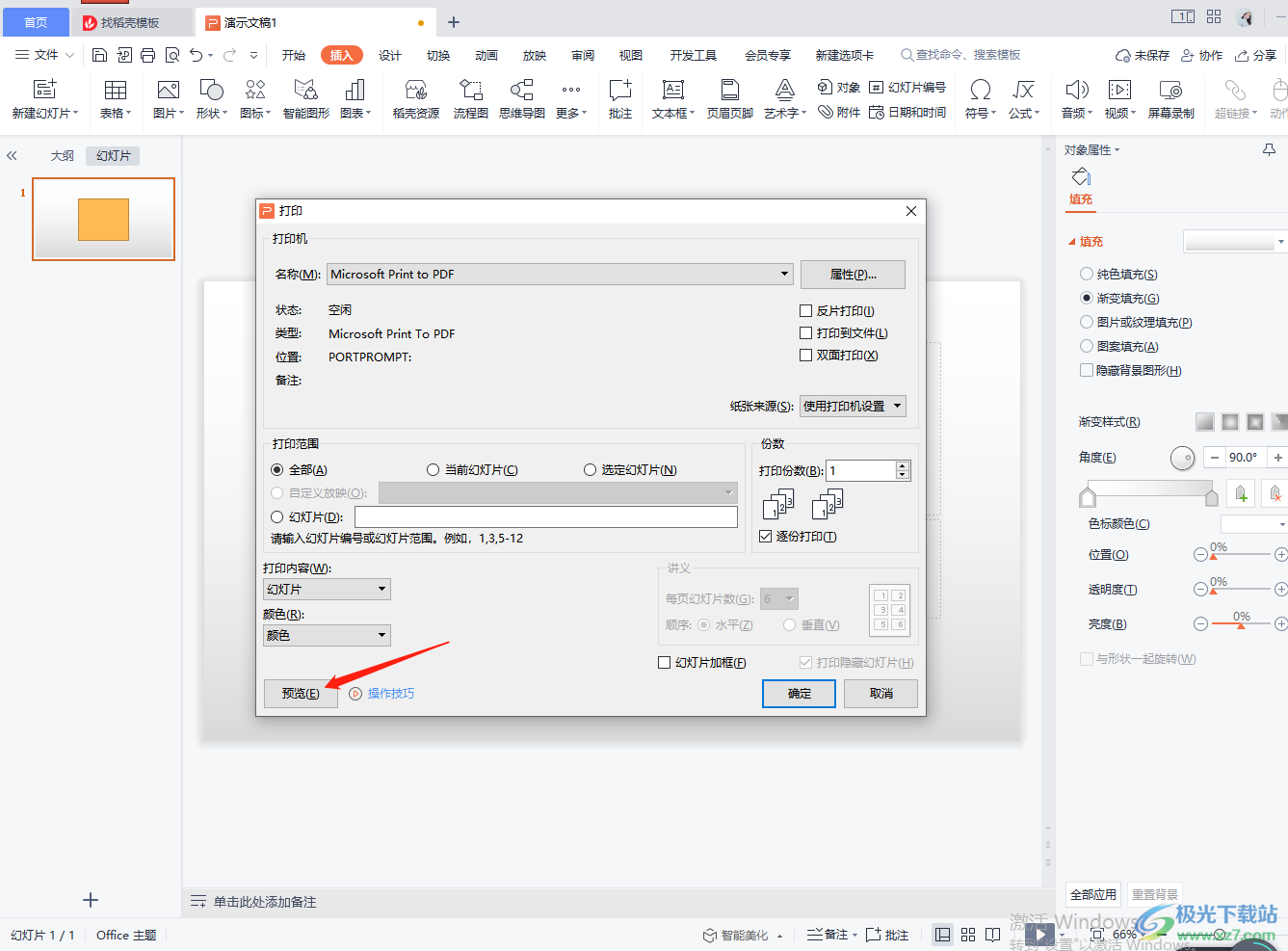Click the Print icon in quick toolbar
This screenshot has height=951, width=1288.
147,55
